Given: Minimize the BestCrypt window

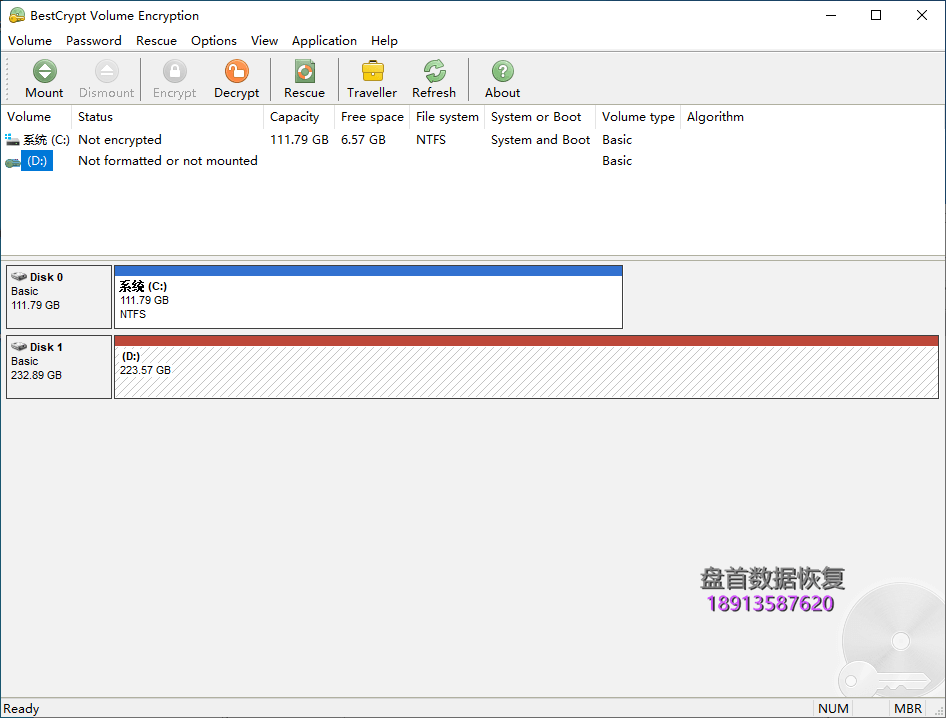Looking at the screenshot, I should pos(831,15).
